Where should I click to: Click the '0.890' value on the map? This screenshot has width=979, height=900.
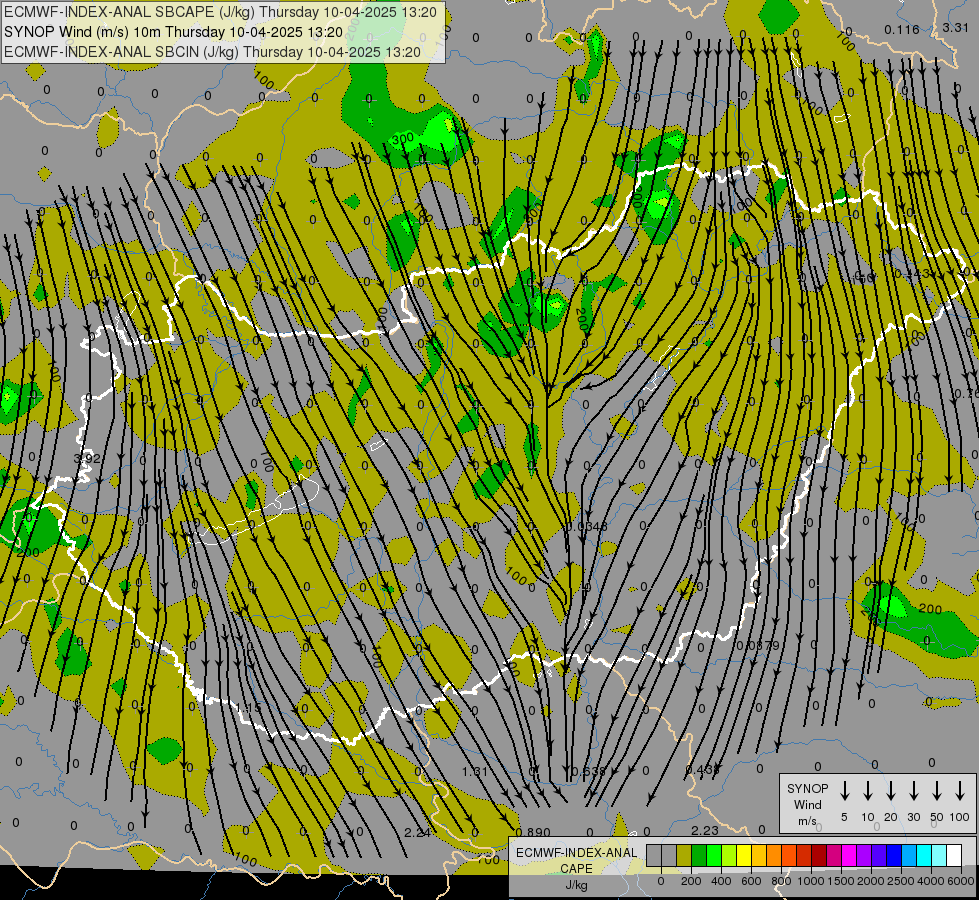(534, 833)
